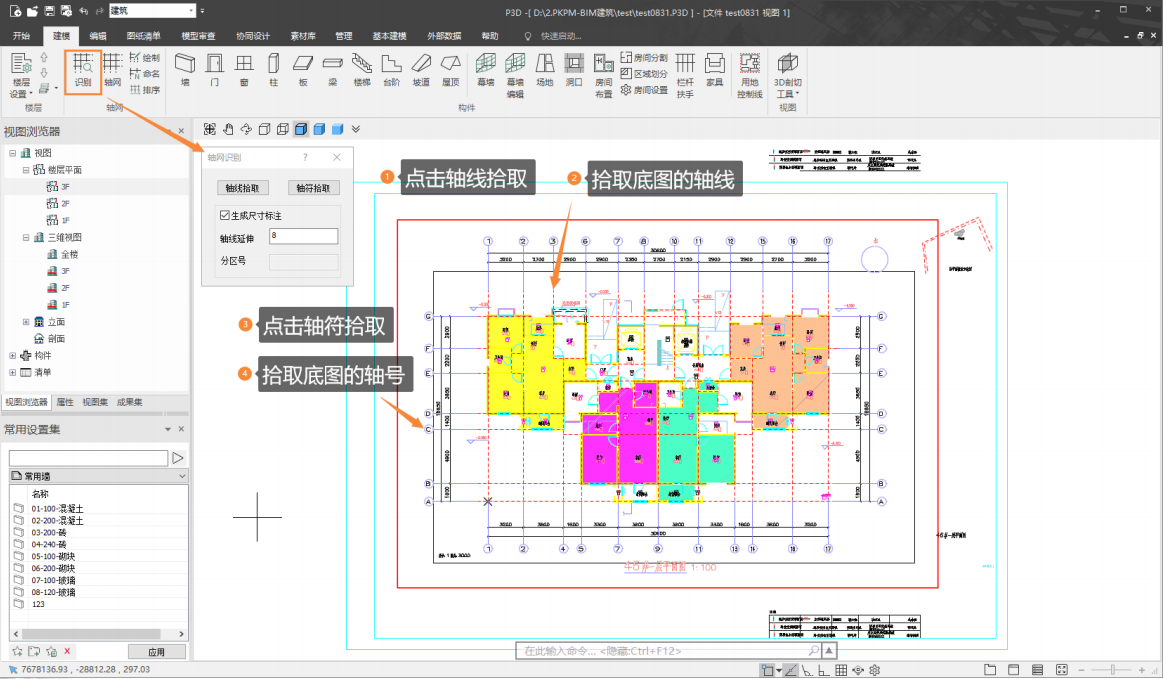Toggle the 生成尺寸标注 checkbox

click(x=225, y=215)
